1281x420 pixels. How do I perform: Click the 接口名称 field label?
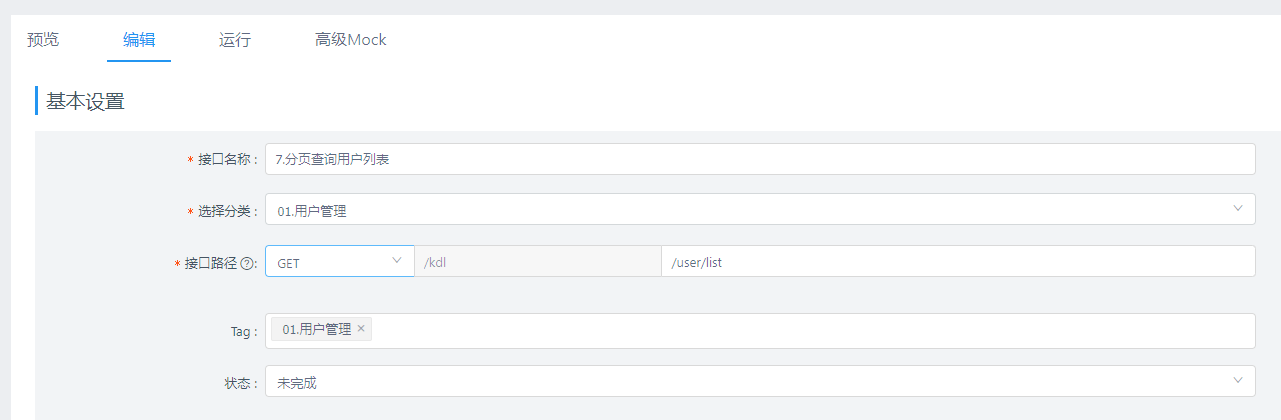click(x=226, y=159)
